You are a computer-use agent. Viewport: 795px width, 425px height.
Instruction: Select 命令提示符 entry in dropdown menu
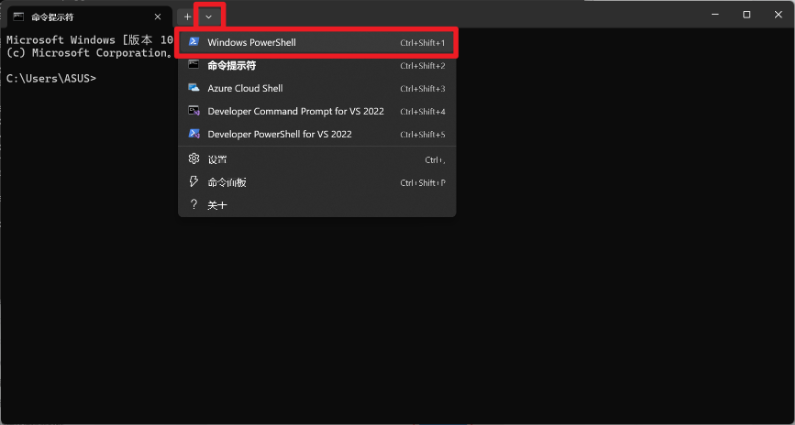coord(317,65)
